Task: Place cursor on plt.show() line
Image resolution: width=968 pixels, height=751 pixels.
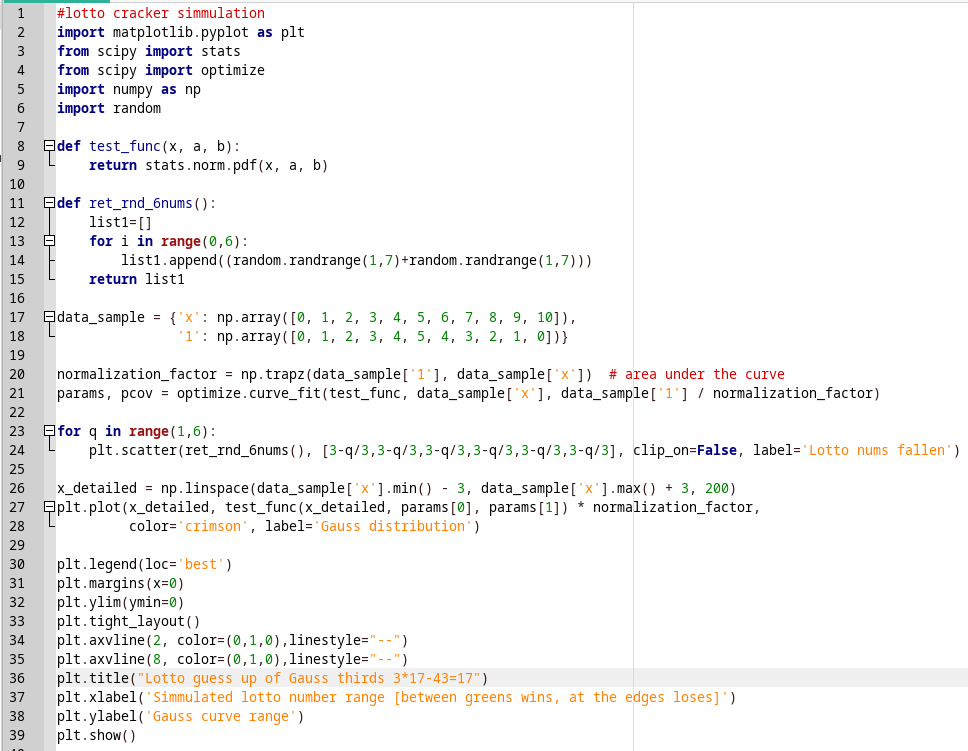Action: 96,735
